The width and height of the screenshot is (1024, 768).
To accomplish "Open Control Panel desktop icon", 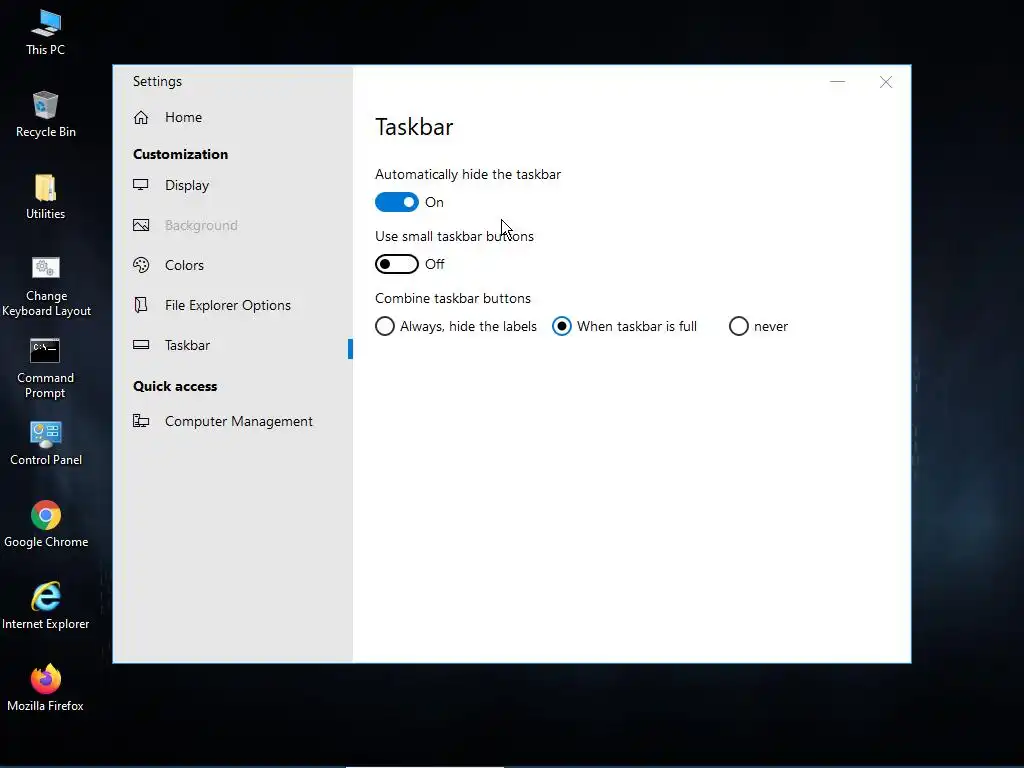I will [x=46, y=443].
